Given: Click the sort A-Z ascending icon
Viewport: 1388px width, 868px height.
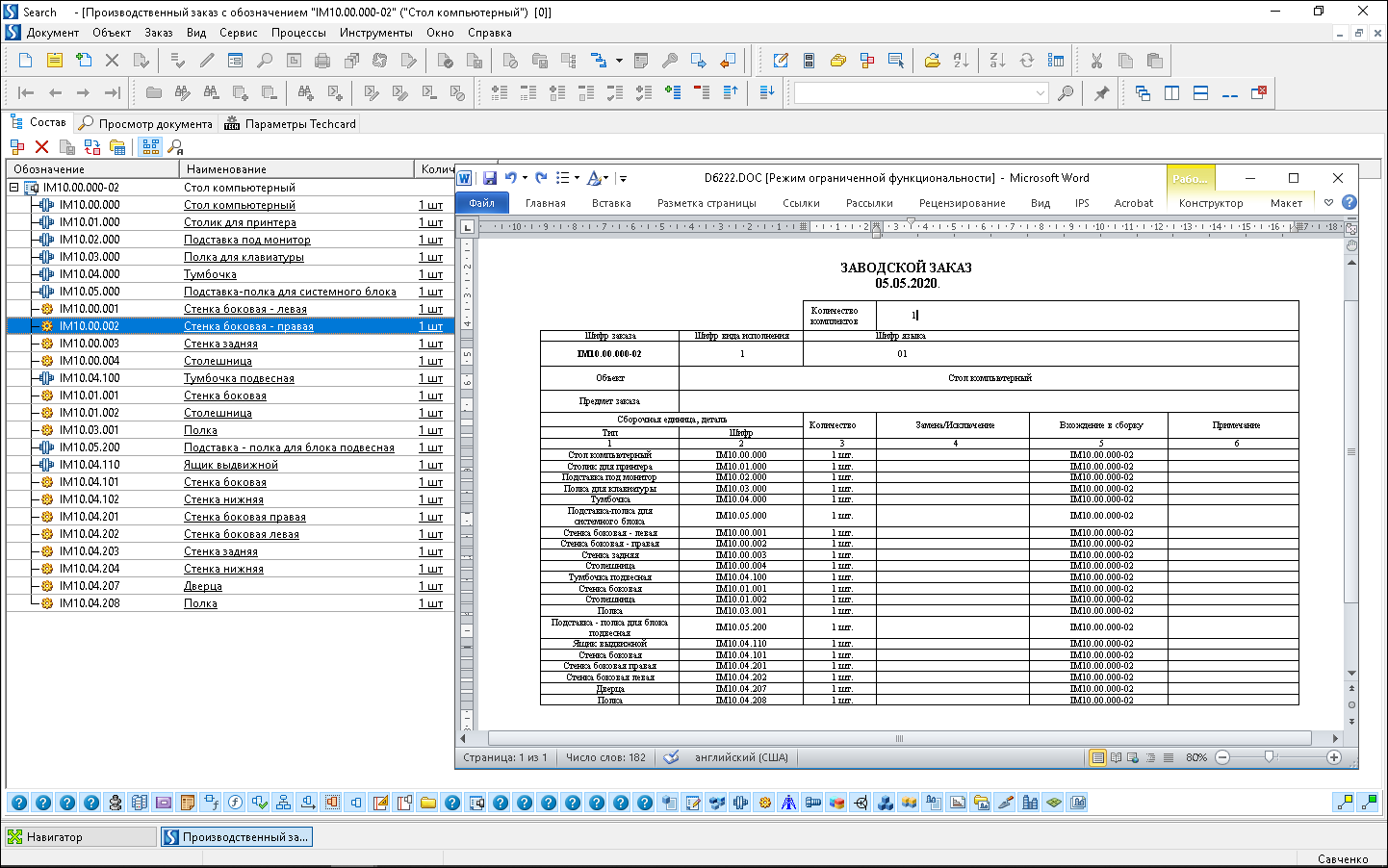Looking at the screenshot, I should (961, 61).
